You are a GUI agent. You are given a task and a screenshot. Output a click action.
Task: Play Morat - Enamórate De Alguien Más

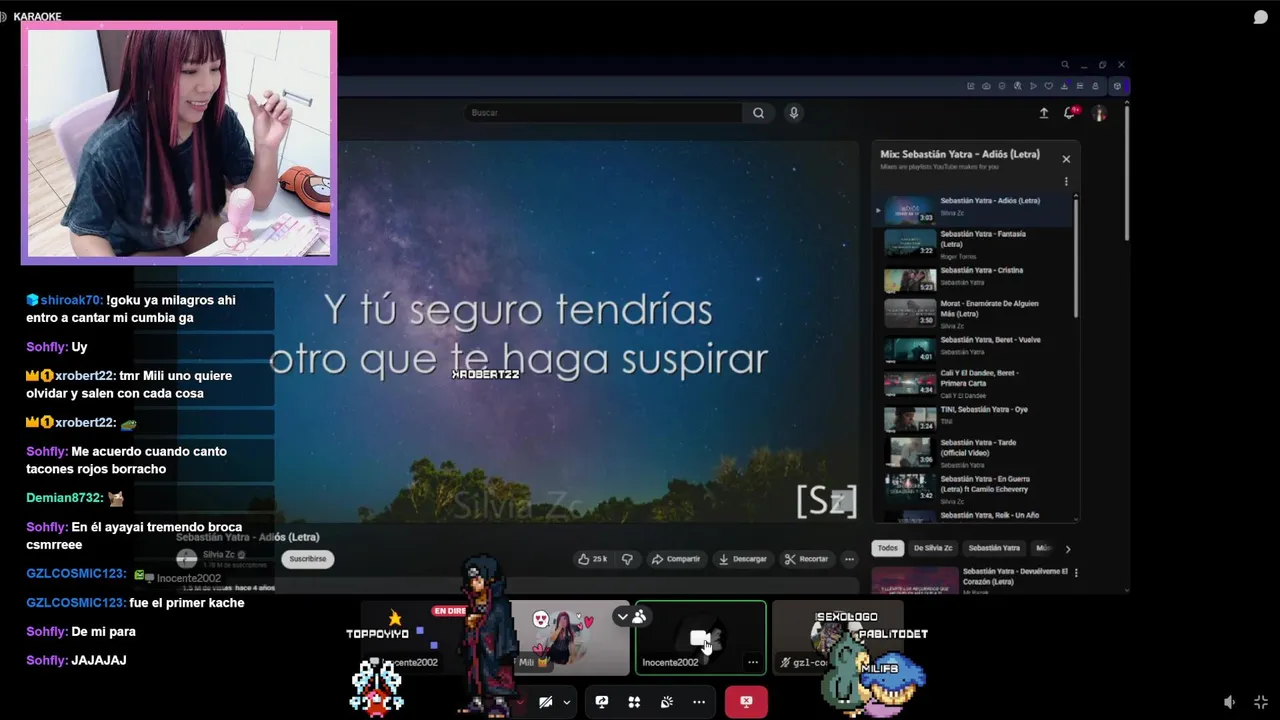(x=975, y=313)
